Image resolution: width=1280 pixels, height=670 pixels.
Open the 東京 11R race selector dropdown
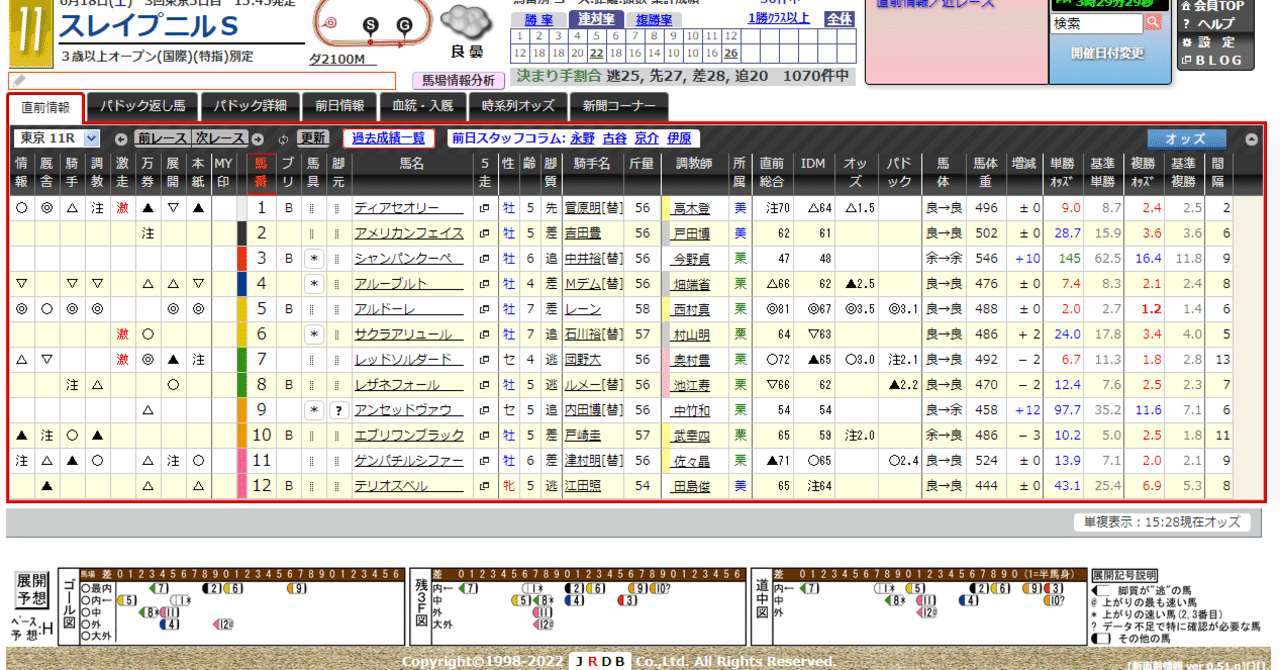[x=57, y=137]
